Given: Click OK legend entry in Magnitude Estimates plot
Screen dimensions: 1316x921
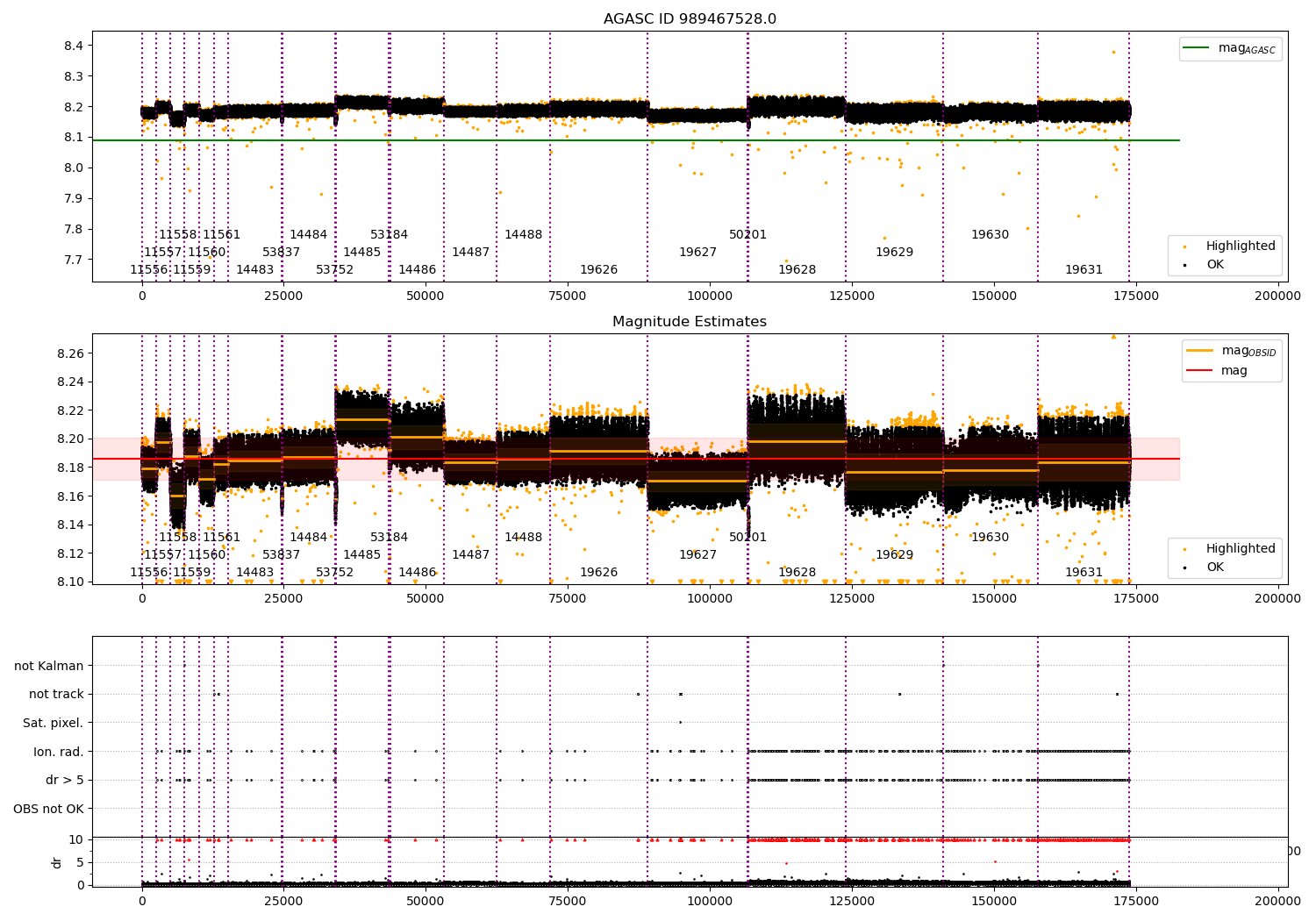Looking at the screenshot, I should pos(1204,567).
